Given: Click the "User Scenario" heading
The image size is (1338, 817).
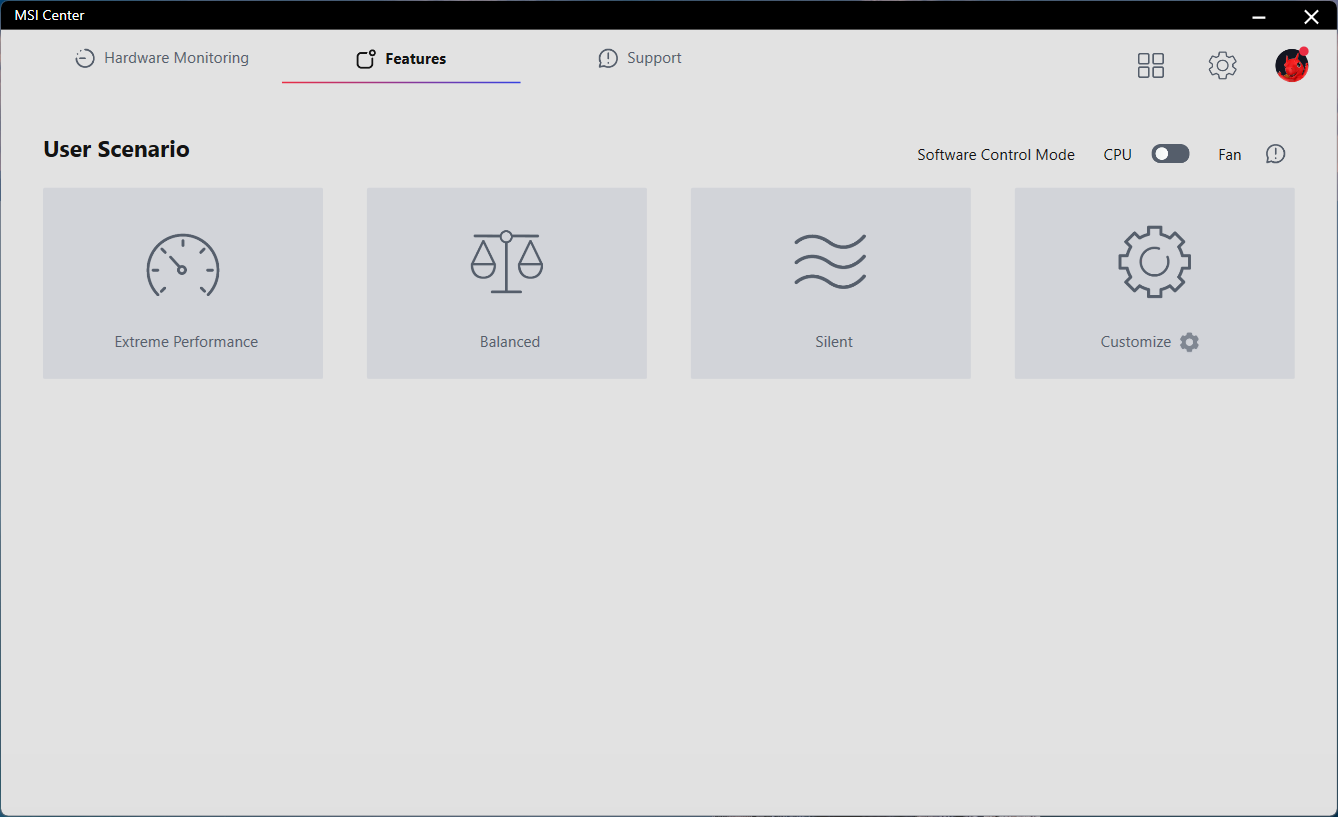Looking at the screenshot, I should pos(116,149).
